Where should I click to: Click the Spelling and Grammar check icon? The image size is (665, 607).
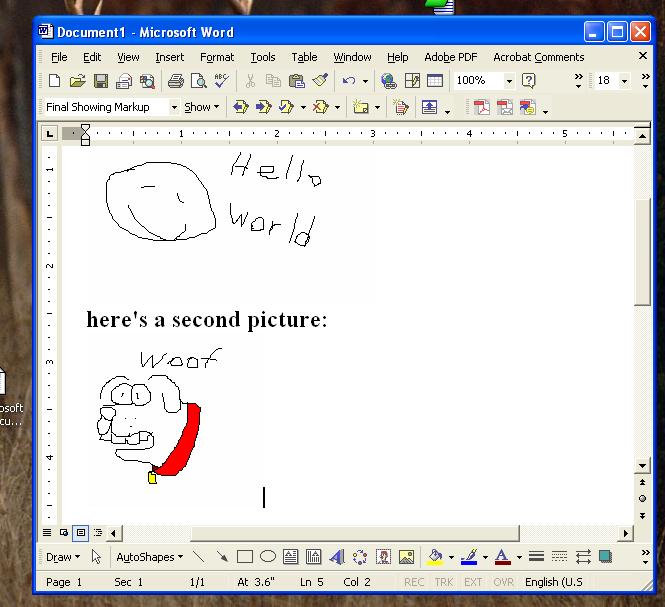[x=221, y=81]
